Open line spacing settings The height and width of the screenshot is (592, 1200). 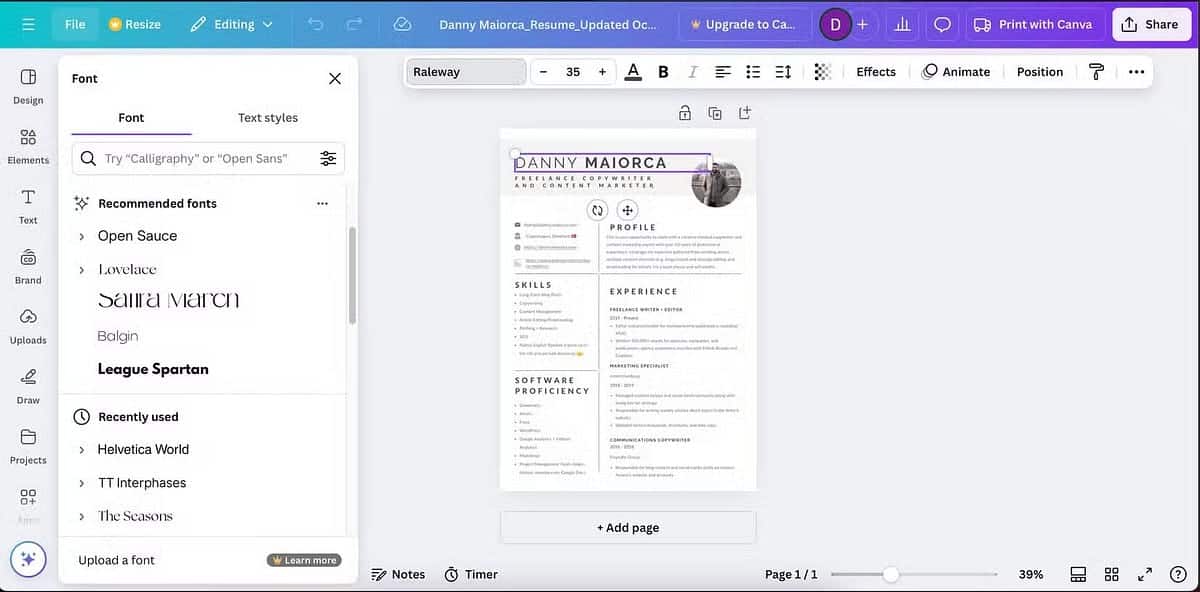pyautogui.click(x=783, y=72)
